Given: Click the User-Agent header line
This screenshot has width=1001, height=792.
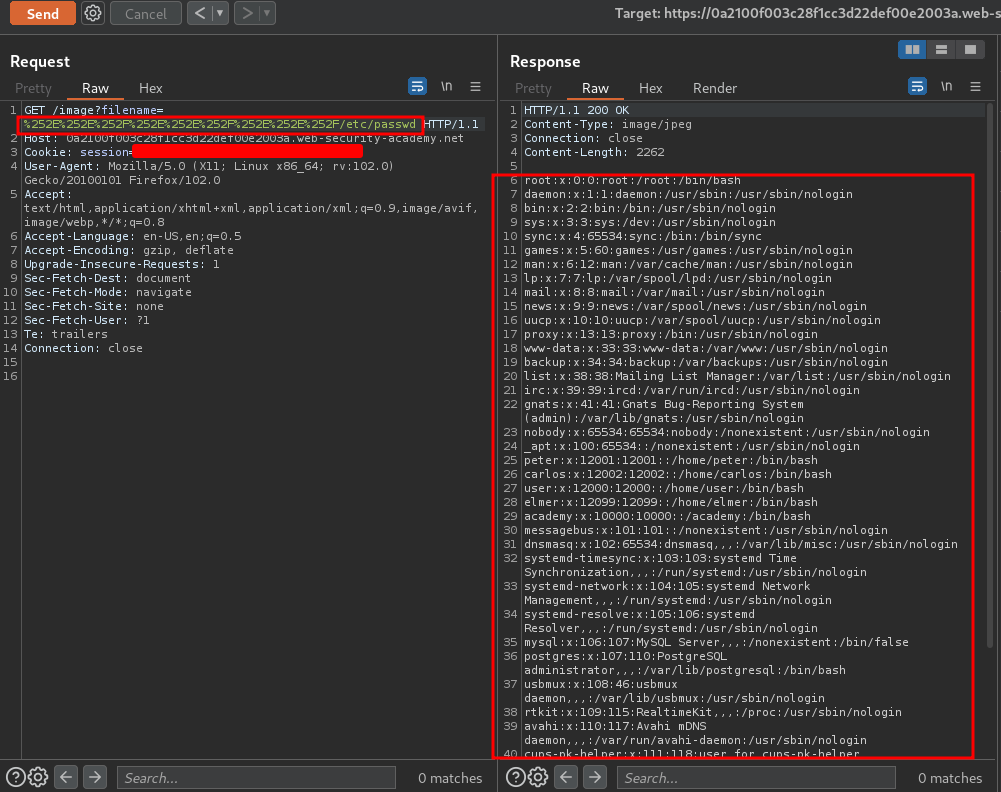Looking at the screenshot, I should pyautogui.click(x=209, y=173).
